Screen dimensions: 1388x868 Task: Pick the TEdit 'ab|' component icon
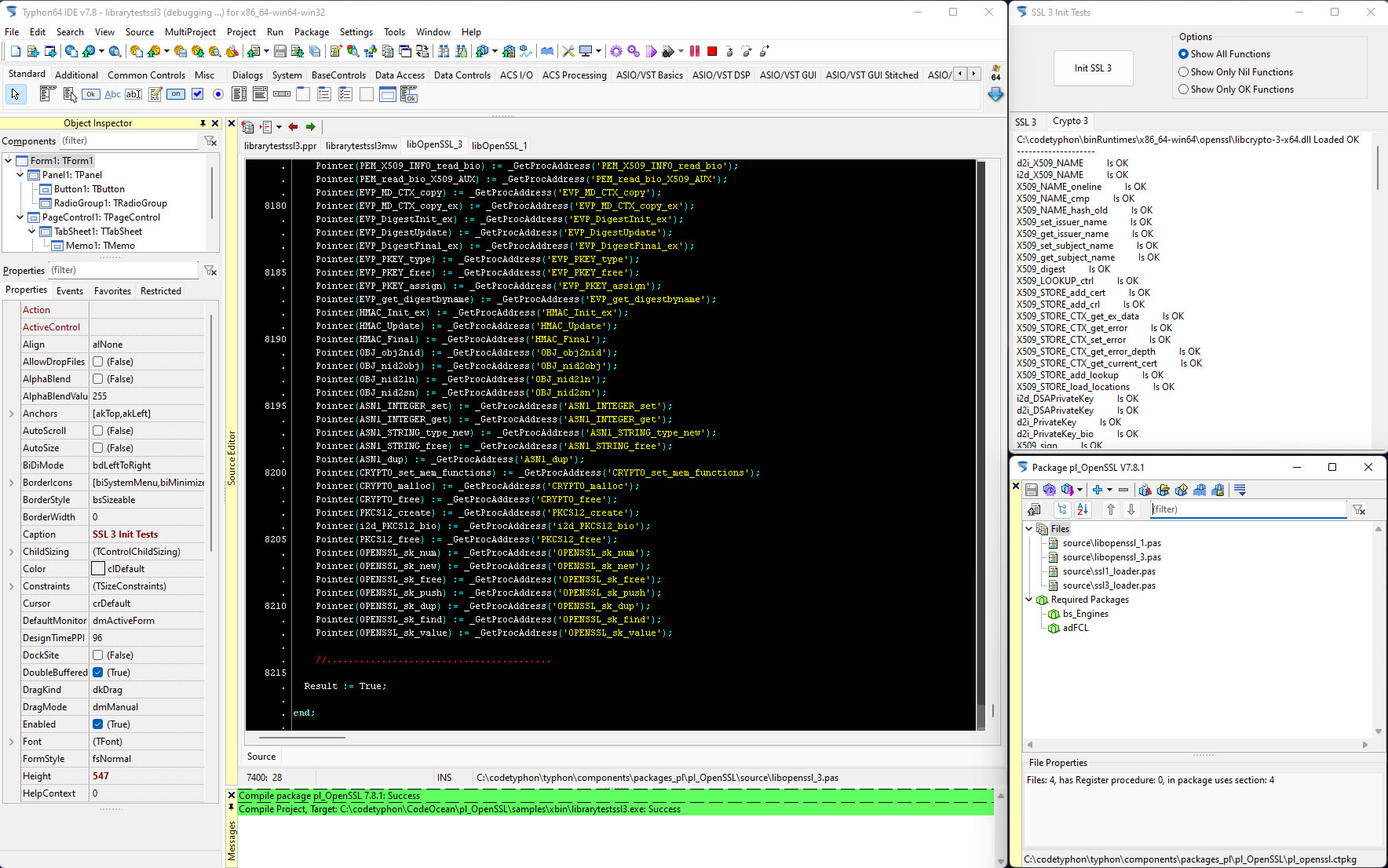[133, 94]
